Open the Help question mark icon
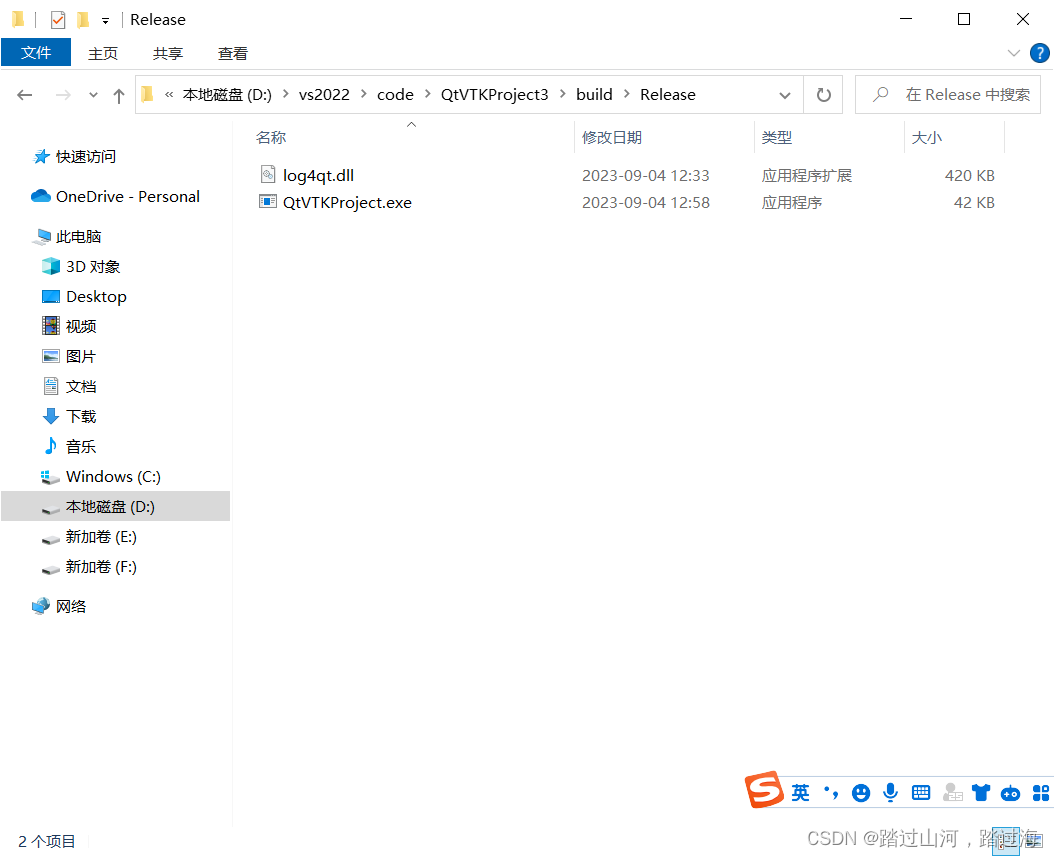 [x=1039, y=53]
